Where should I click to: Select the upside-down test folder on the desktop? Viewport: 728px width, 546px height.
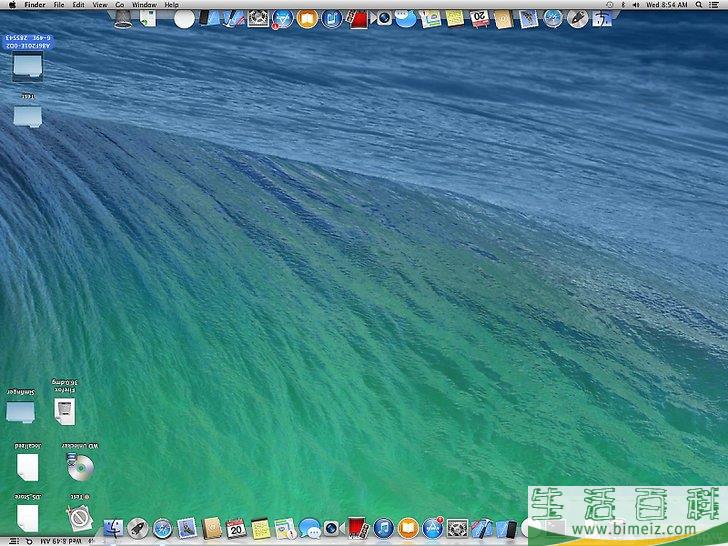coord(28,116)
